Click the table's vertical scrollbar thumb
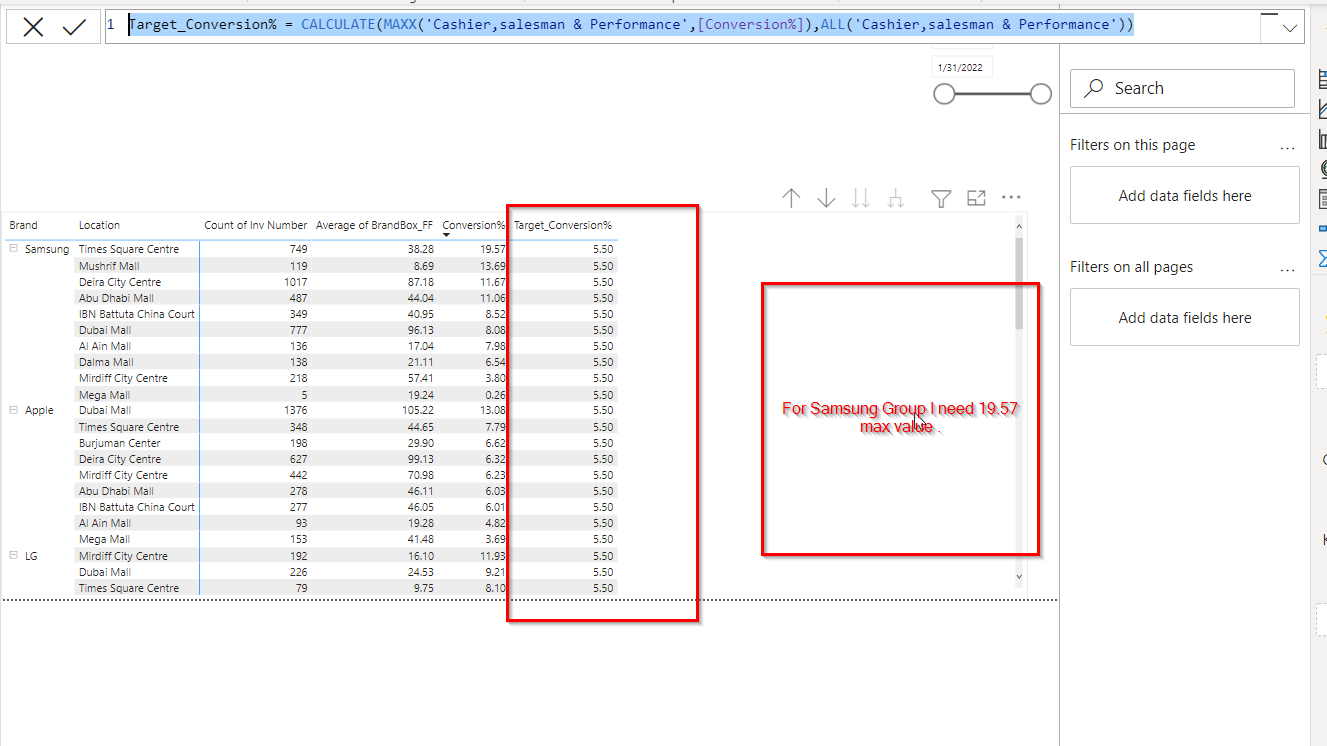The image size is (1327, 746). [x=1019, y=283]
